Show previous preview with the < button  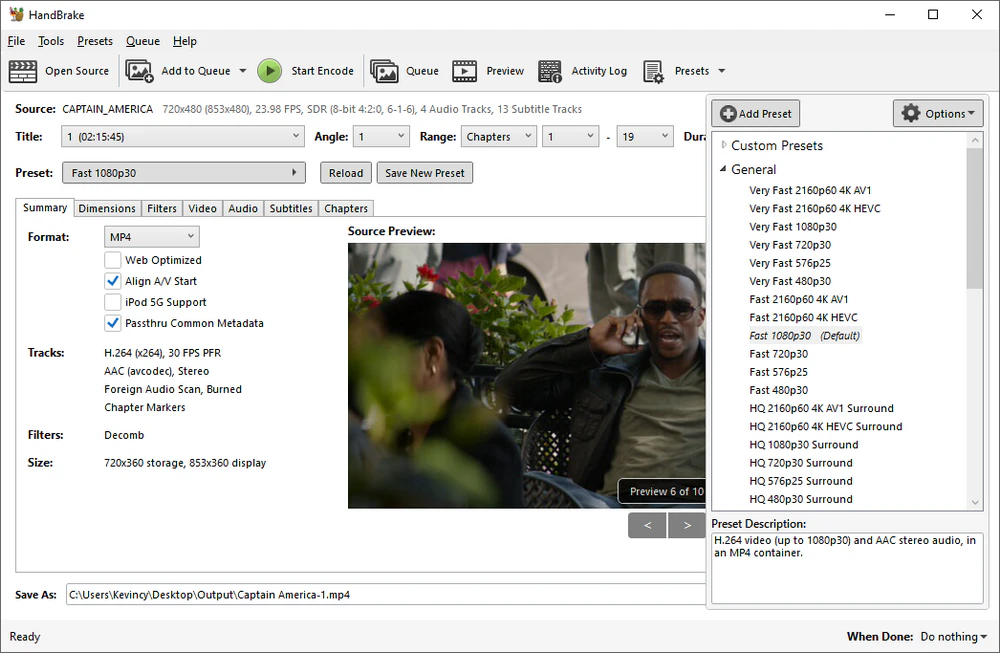[647, 525]
